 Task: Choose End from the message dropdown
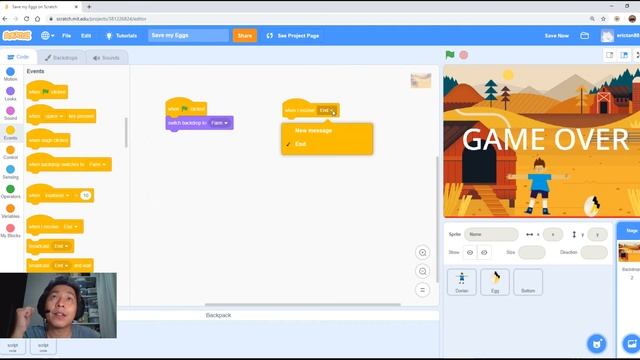coord(300,144)
